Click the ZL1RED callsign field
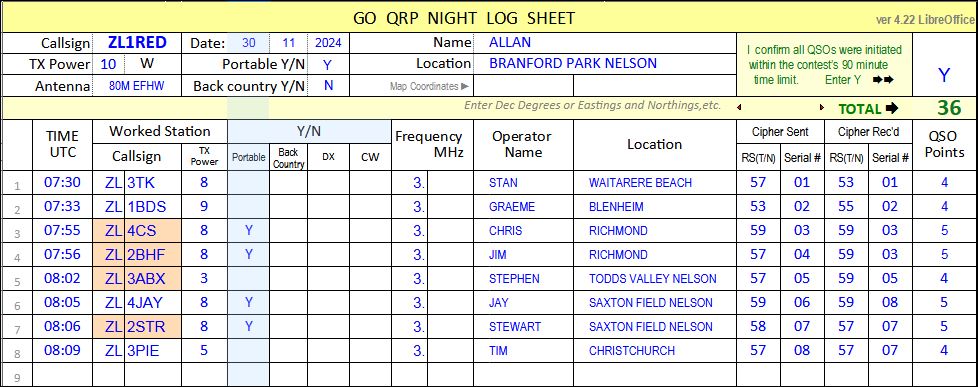Screen dimensions: 978x387 [137, 42]
